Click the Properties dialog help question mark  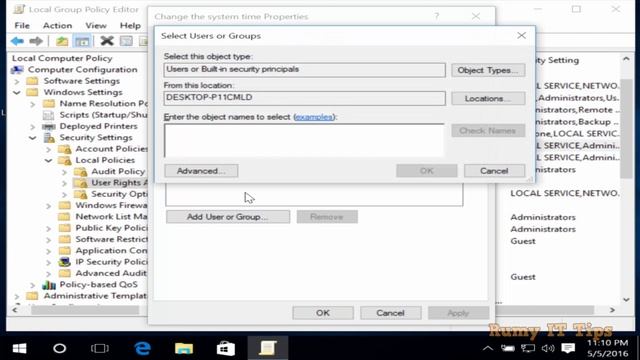pyautogui.click(x=437, y=16)
